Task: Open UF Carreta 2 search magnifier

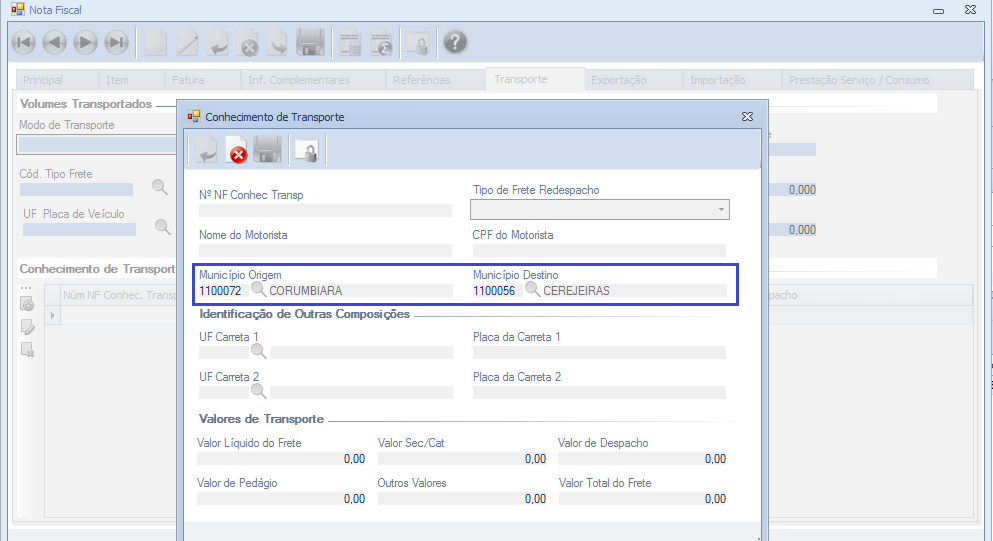Action: (x=258, y=391)
